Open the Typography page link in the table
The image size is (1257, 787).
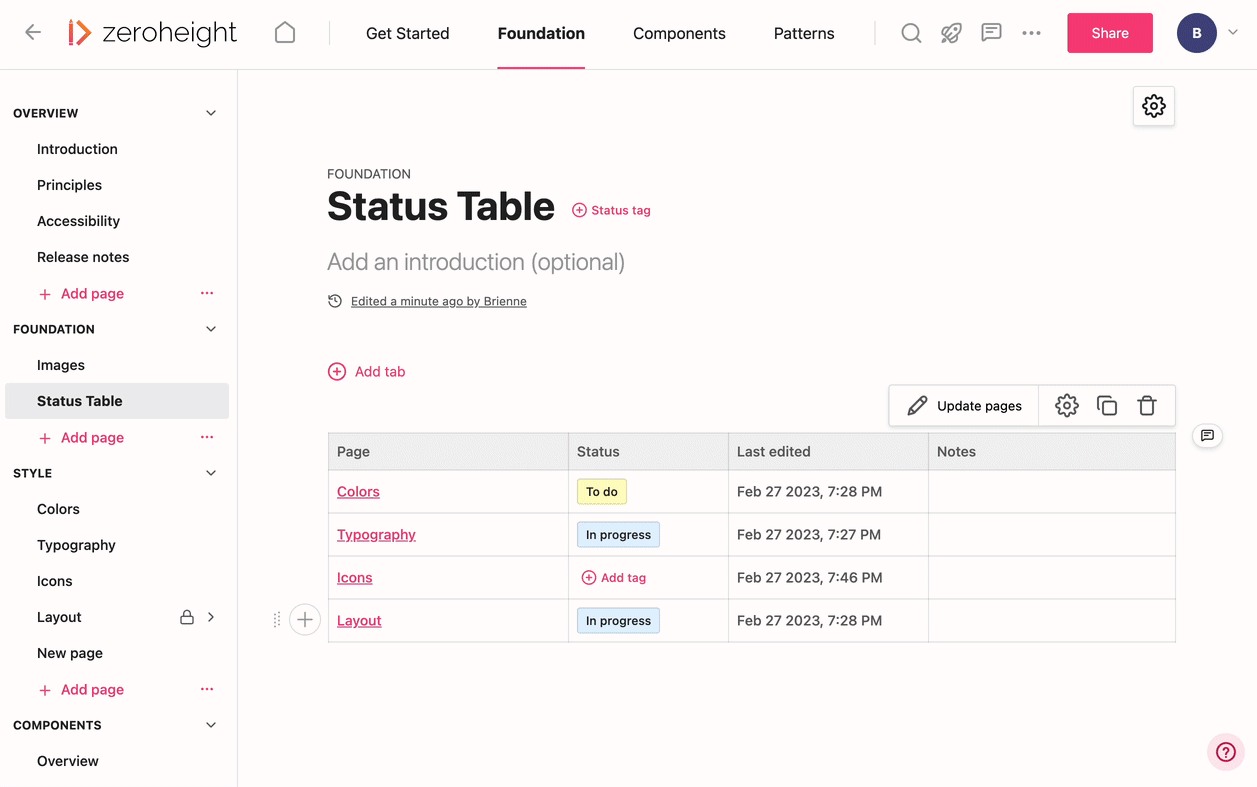[x=376, y=534]
